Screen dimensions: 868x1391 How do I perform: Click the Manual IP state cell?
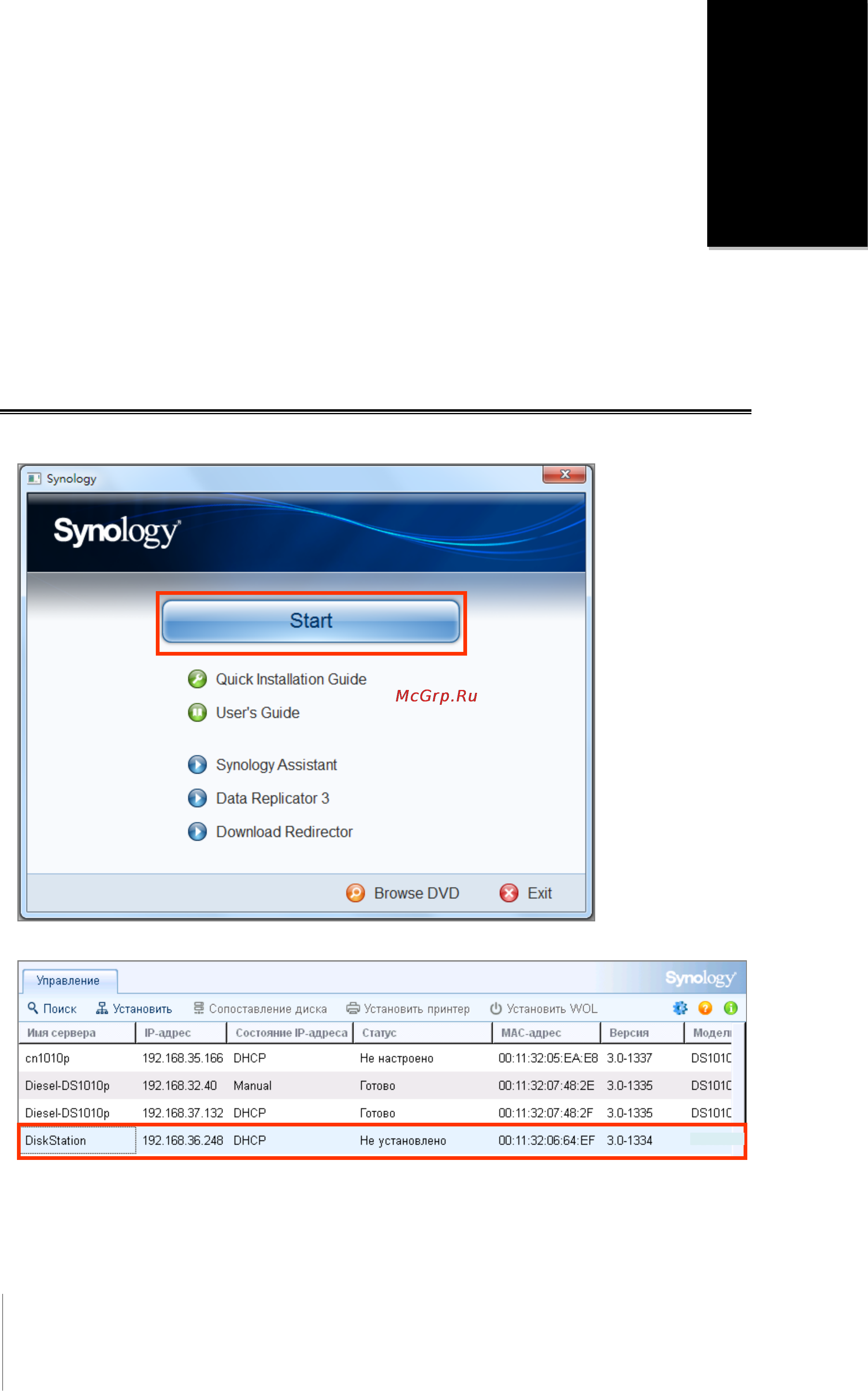[253, 1086]
